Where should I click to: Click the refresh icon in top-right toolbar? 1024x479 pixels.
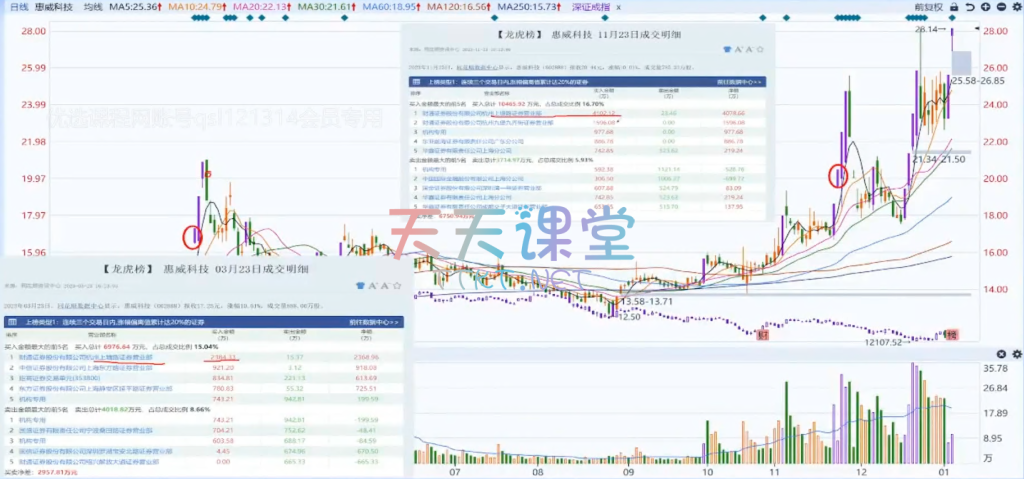click(x=971, y=6)
